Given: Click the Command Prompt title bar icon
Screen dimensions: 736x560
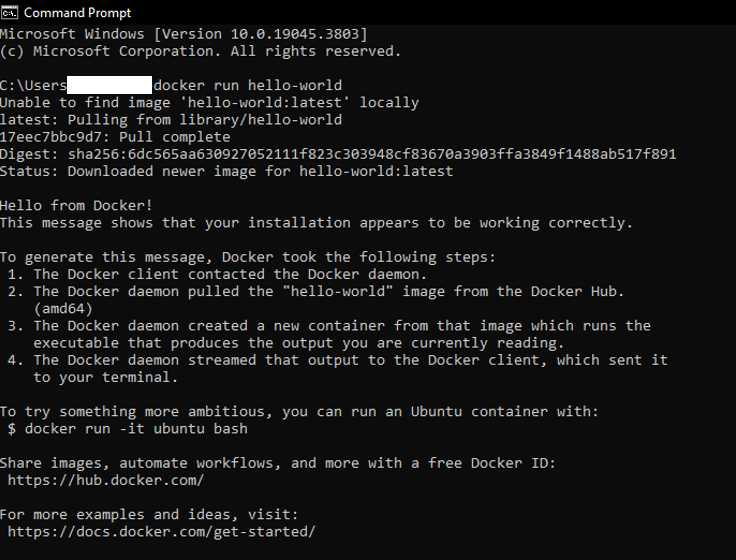Looking at the screenshot, I should [10, 12].
